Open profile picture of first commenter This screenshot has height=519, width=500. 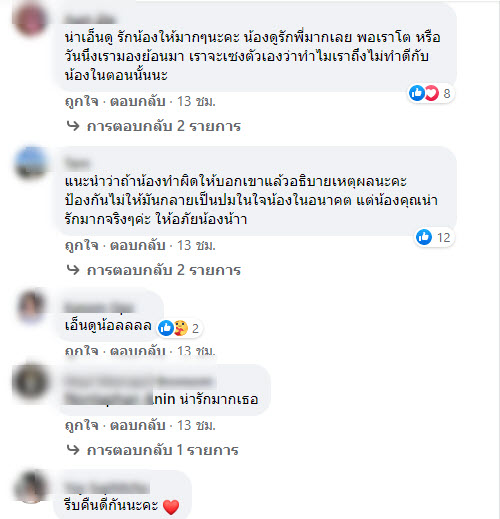tap(30, 20)
